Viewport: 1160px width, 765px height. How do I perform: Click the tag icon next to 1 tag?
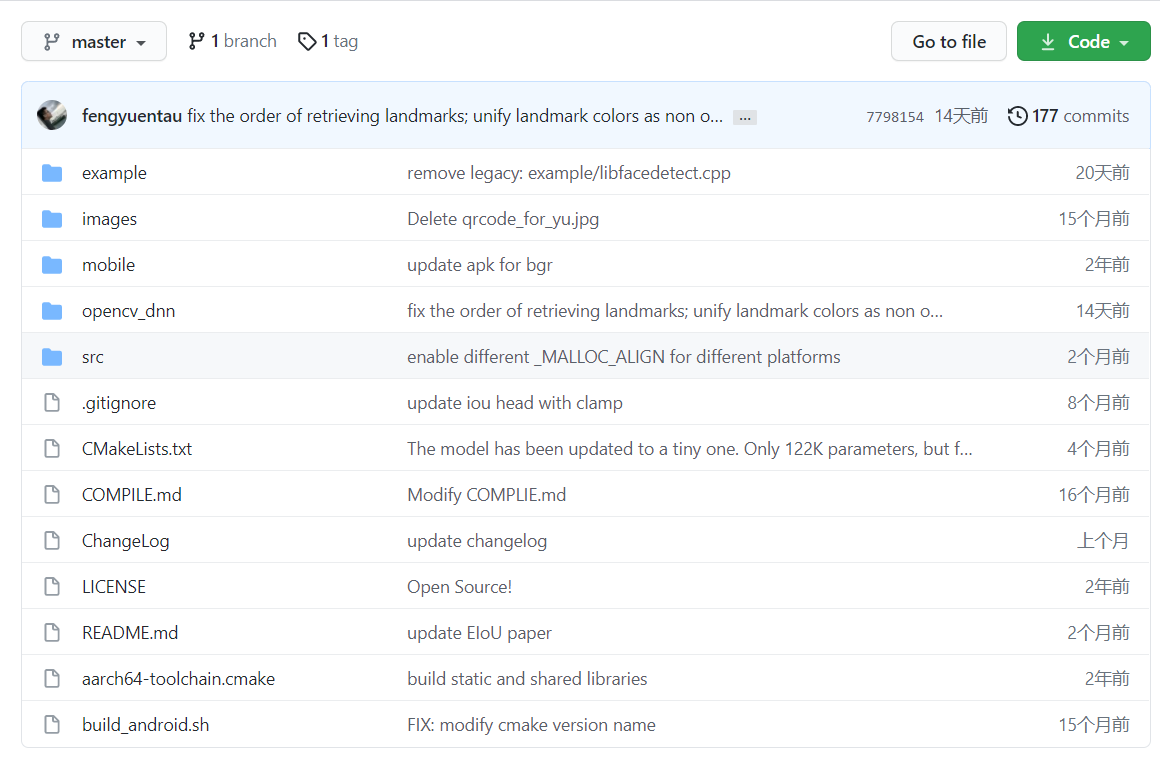point(307,41)
